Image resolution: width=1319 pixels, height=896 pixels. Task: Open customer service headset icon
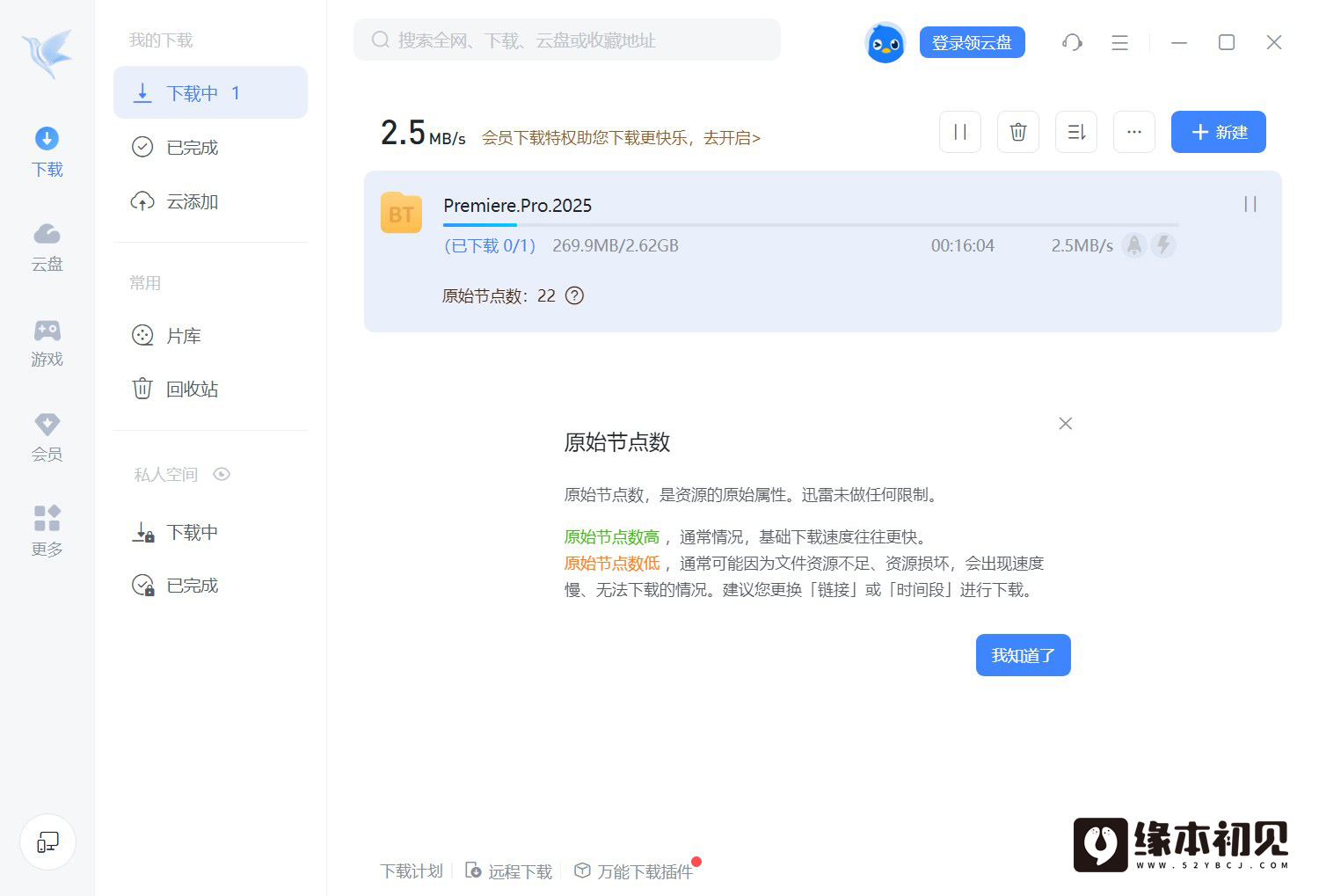1072,42
